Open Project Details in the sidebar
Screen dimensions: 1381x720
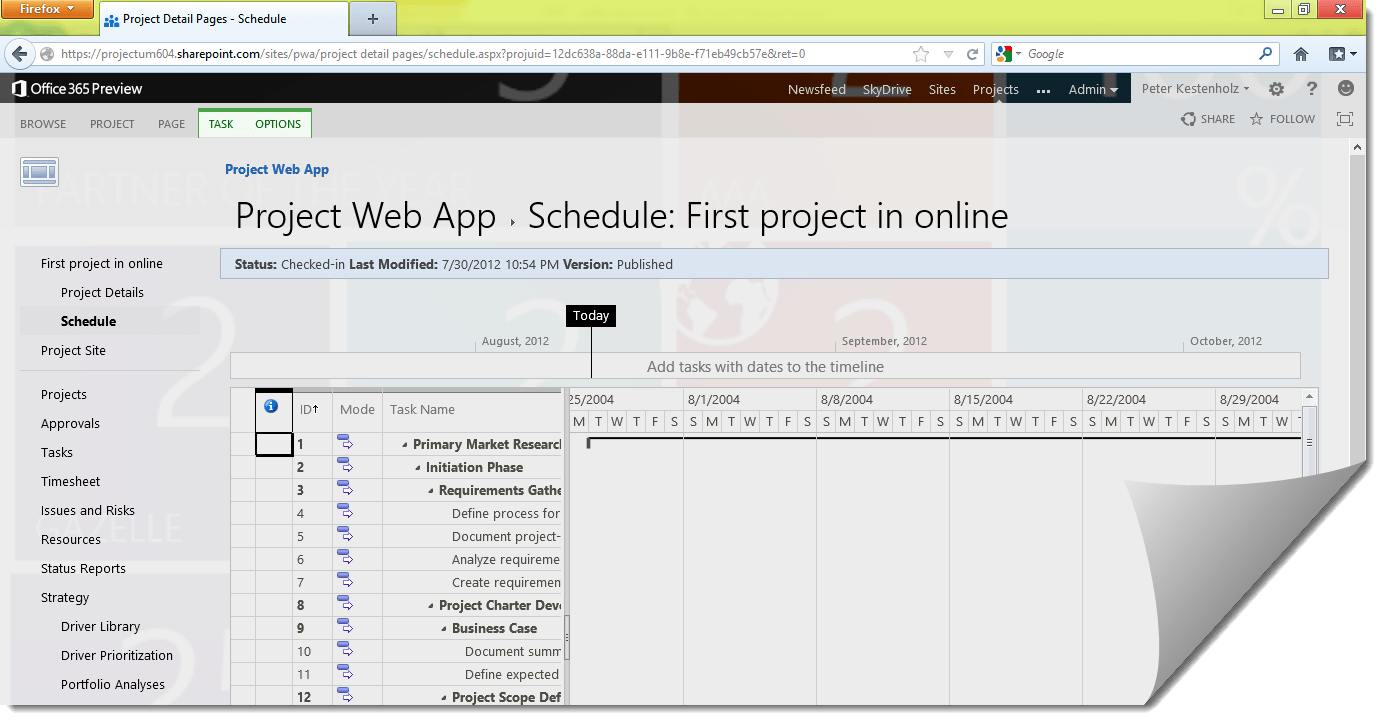[102, 293]
